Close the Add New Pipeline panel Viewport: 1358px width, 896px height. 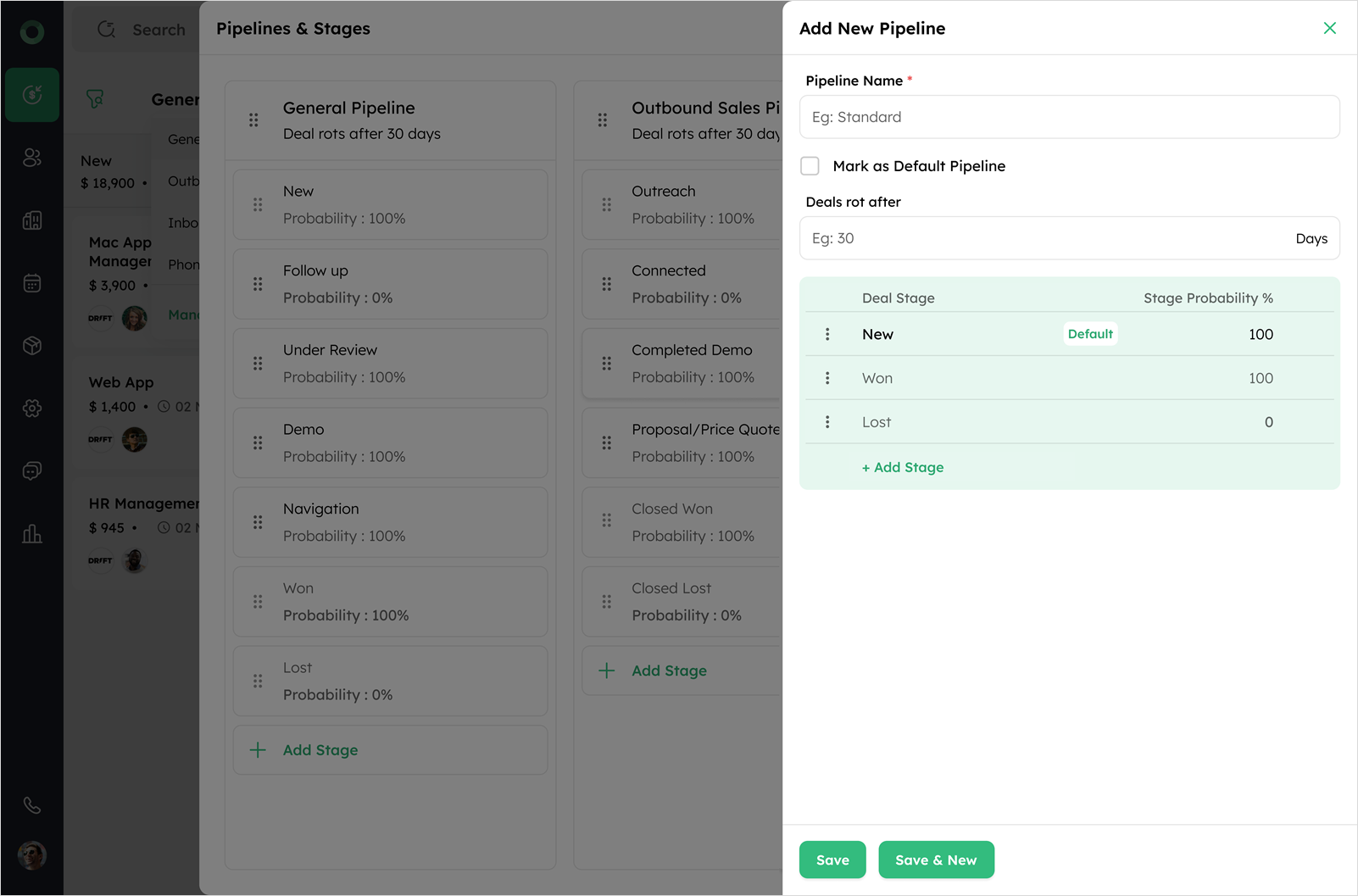(x=1329, y=28)
